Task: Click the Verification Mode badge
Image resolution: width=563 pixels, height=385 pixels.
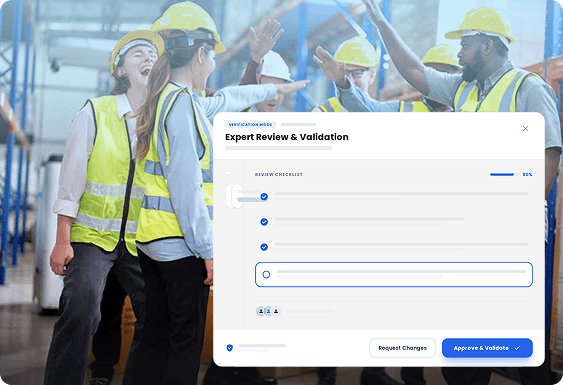Action: (250, 125)
